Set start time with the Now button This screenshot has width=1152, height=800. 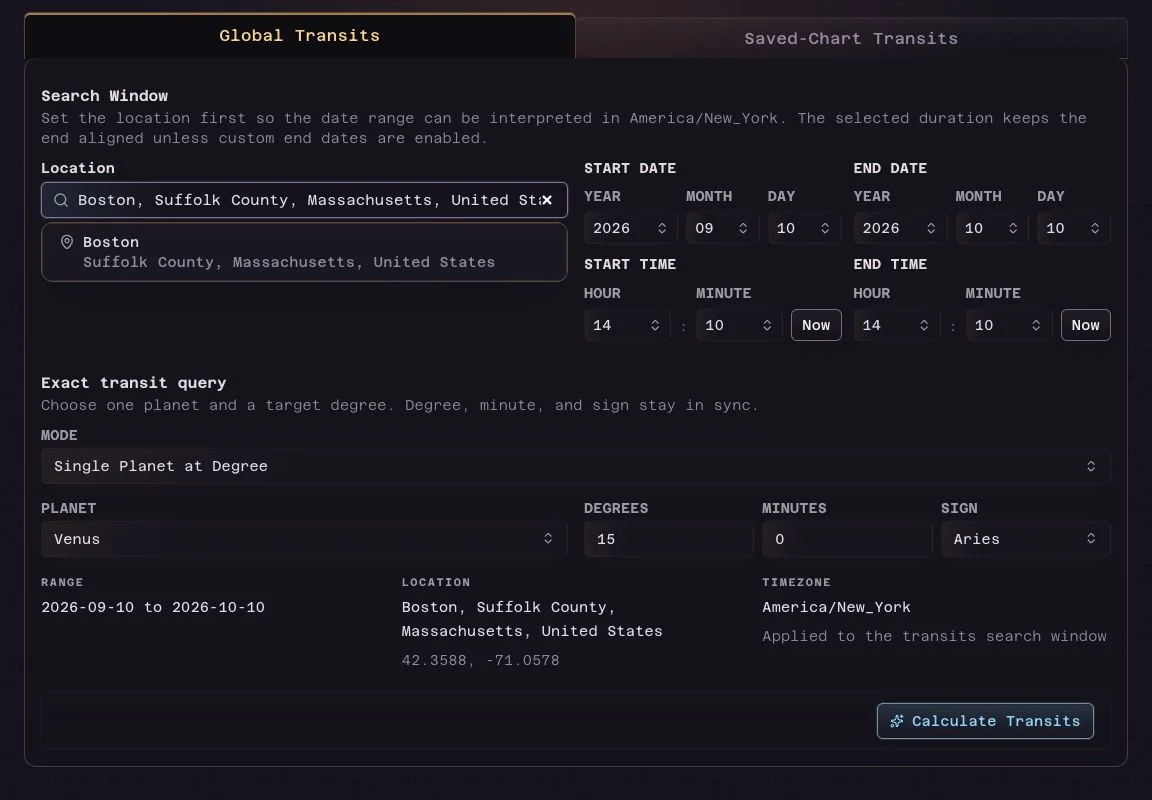(x=816, y=325)
